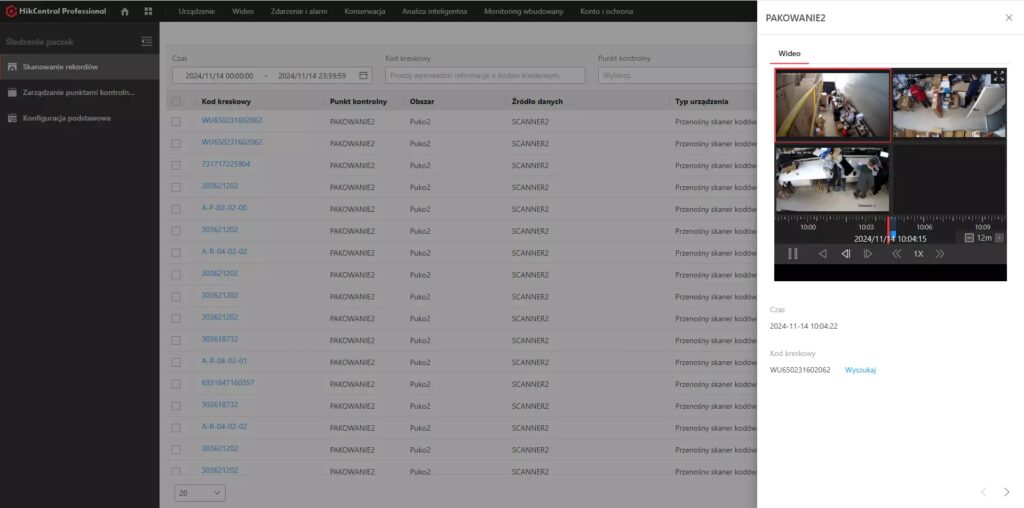Collapse the left sidebar navigation
This screenshot has width=1024, height=508.
coord(146,41)
